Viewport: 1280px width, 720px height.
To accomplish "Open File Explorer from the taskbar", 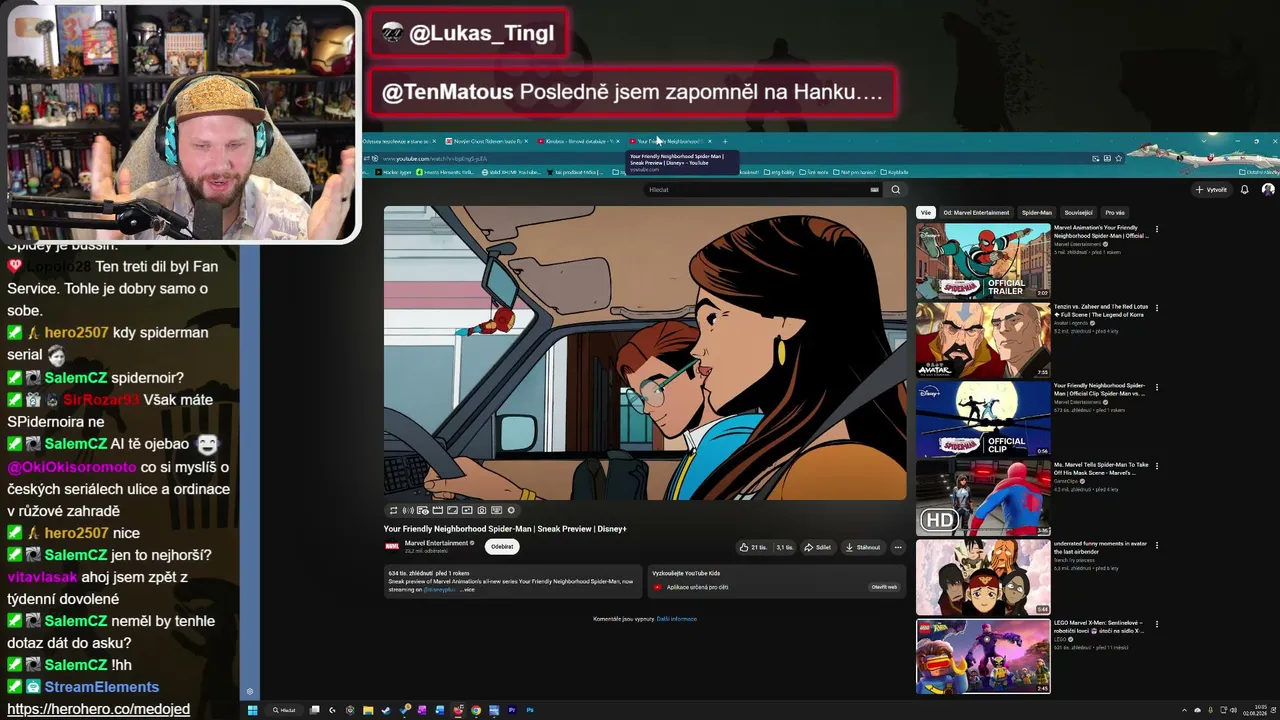I will 368,710.
